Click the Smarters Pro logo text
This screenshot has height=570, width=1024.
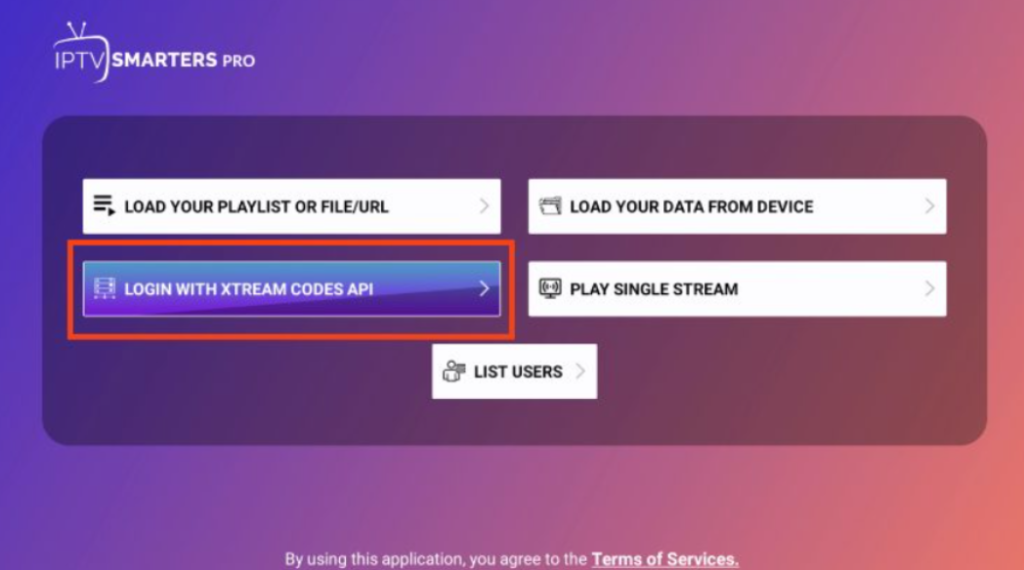click(182, 60)
